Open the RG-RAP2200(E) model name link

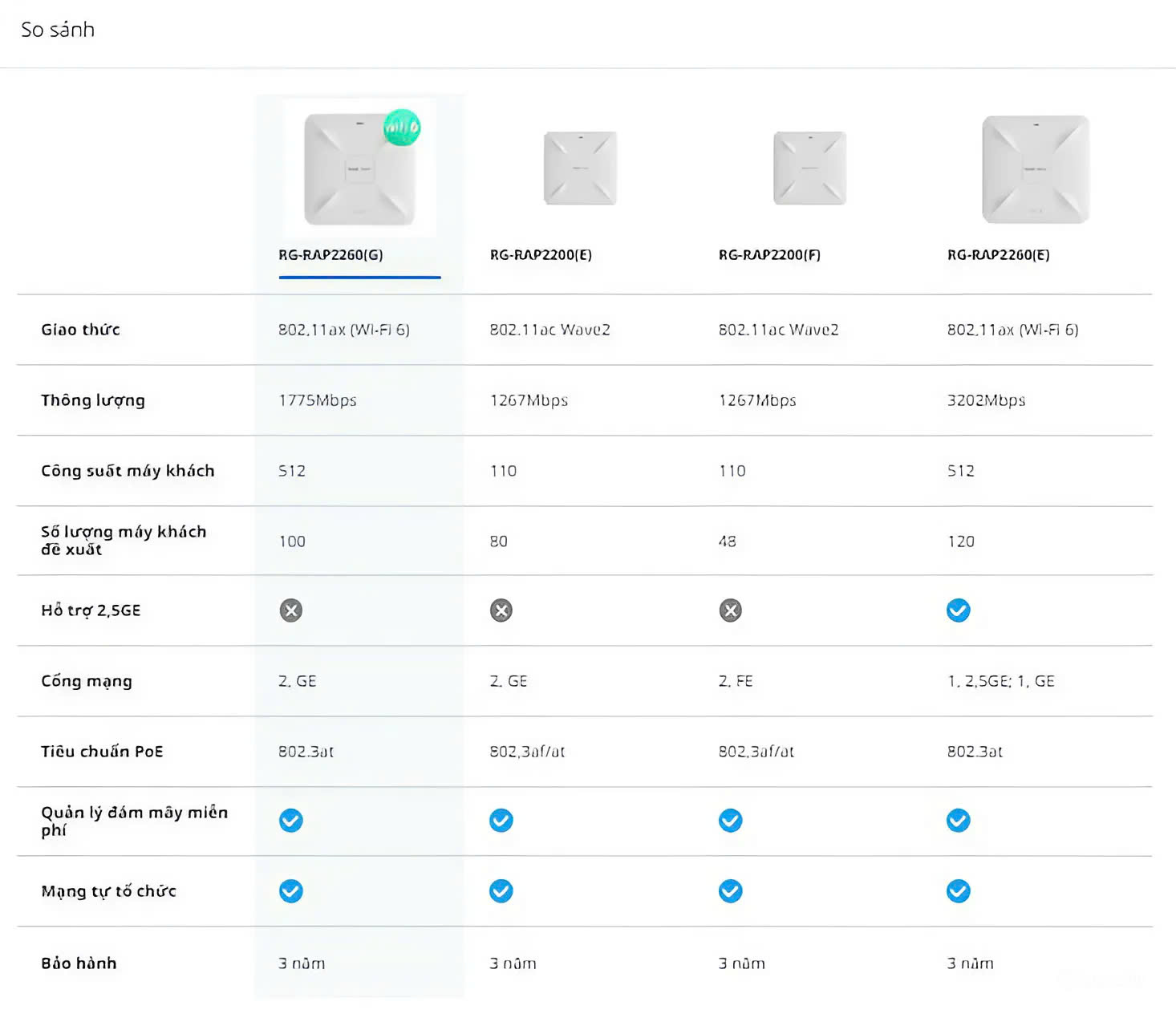[541, 255]
